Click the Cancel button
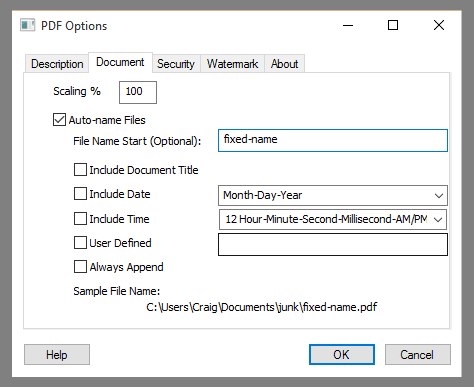474x387 pixels. pos(418,354)
